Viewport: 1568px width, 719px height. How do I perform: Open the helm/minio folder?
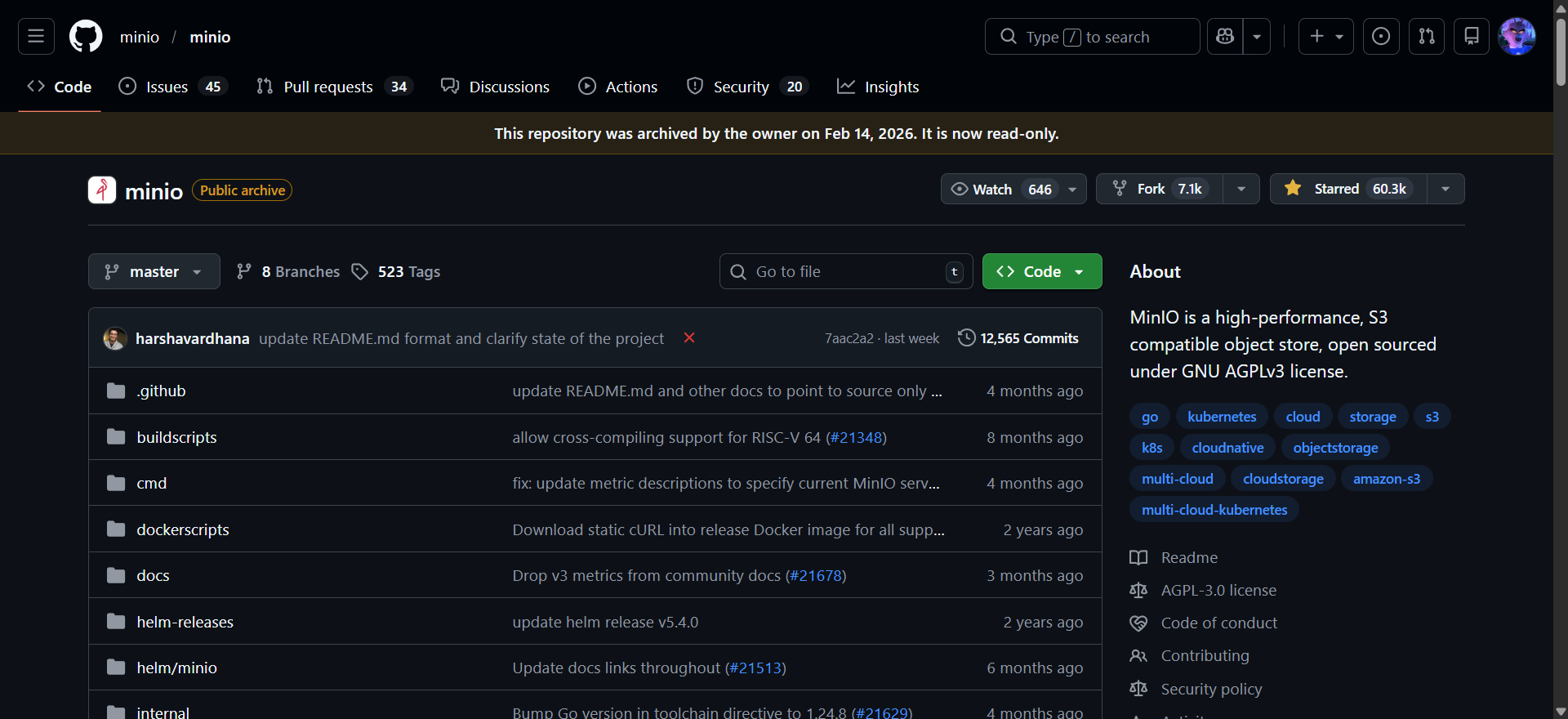(x=177, y=668)
